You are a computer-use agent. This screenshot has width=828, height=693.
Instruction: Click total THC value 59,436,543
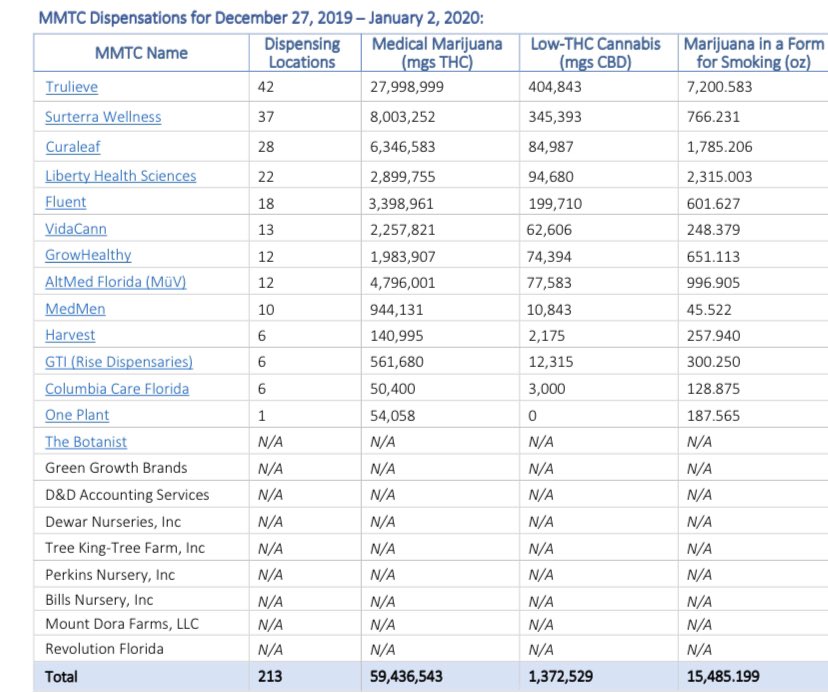coord(406,677)
